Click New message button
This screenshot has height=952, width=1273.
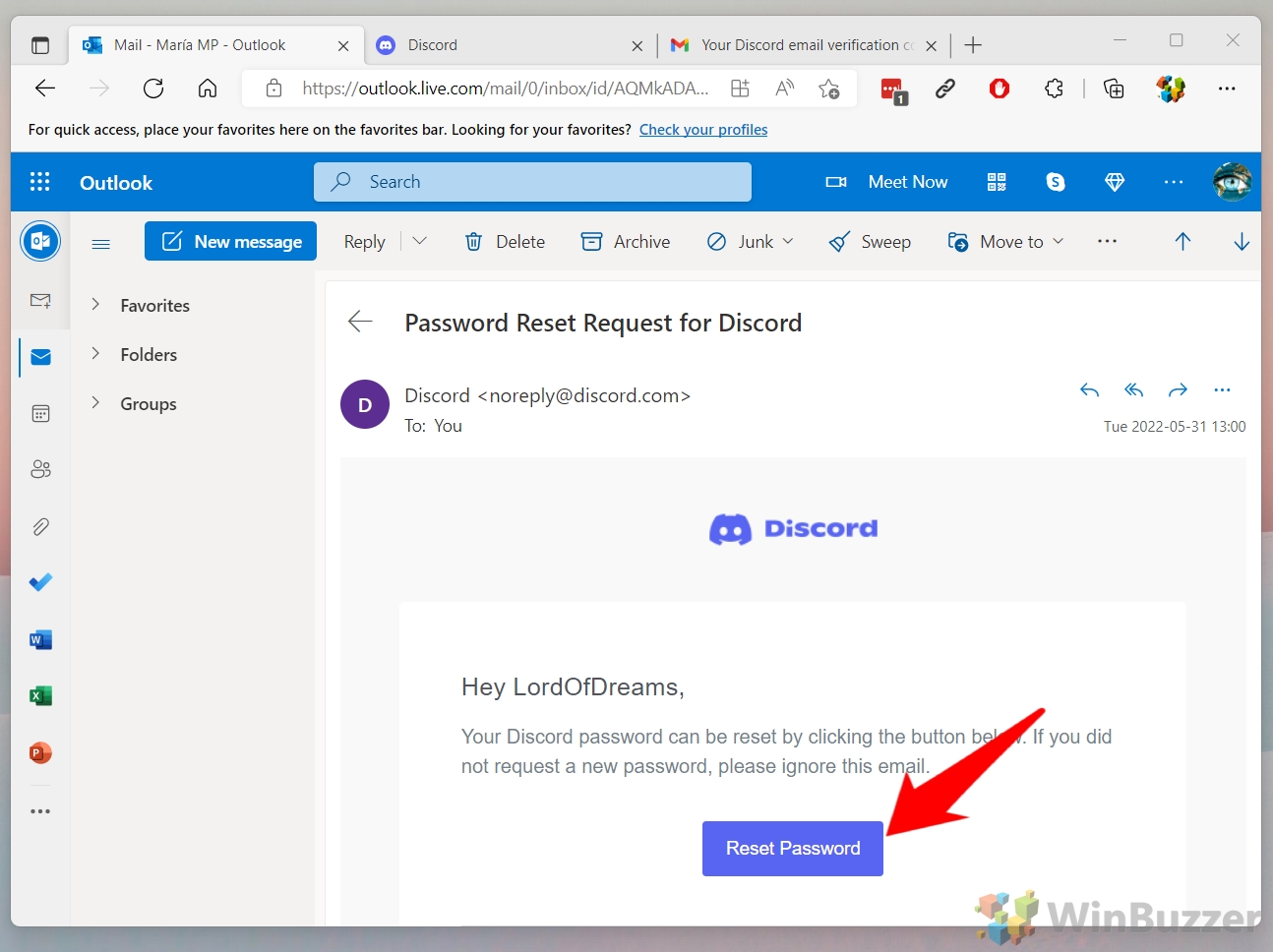(x=230, y=241)
